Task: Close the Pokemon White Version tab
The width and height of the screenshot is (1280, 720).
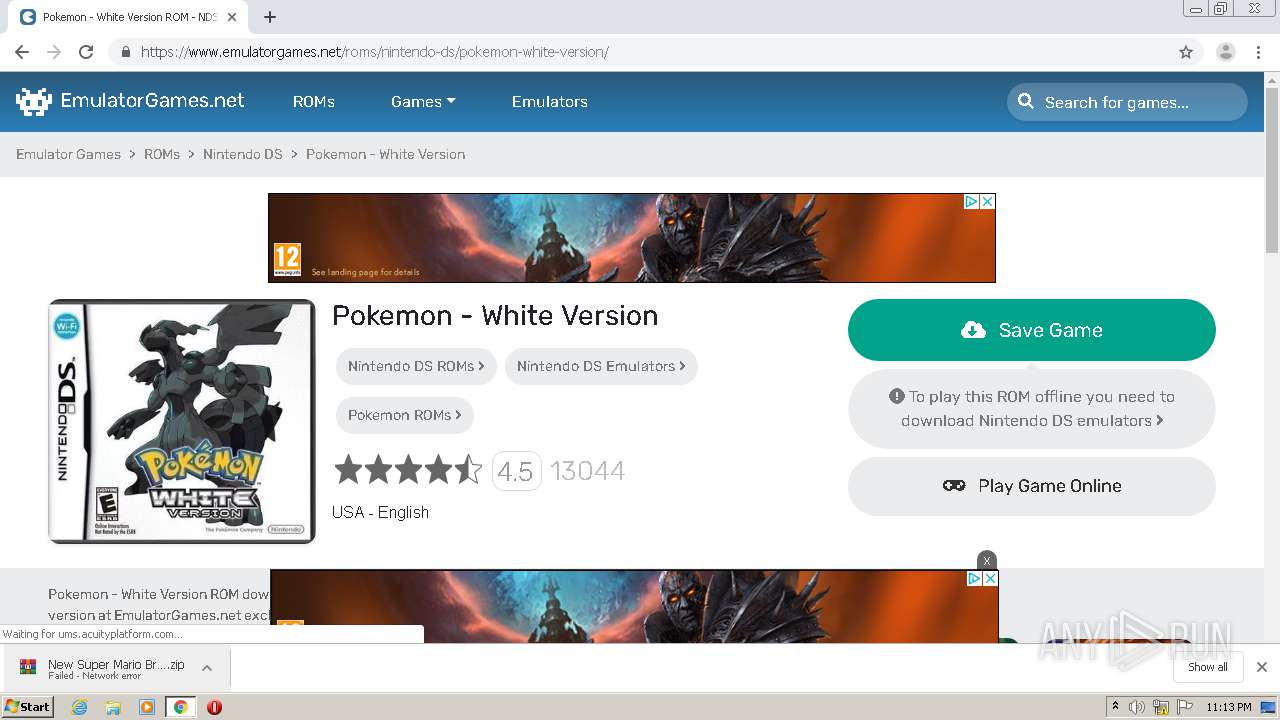Action: [x=232, y=17]
